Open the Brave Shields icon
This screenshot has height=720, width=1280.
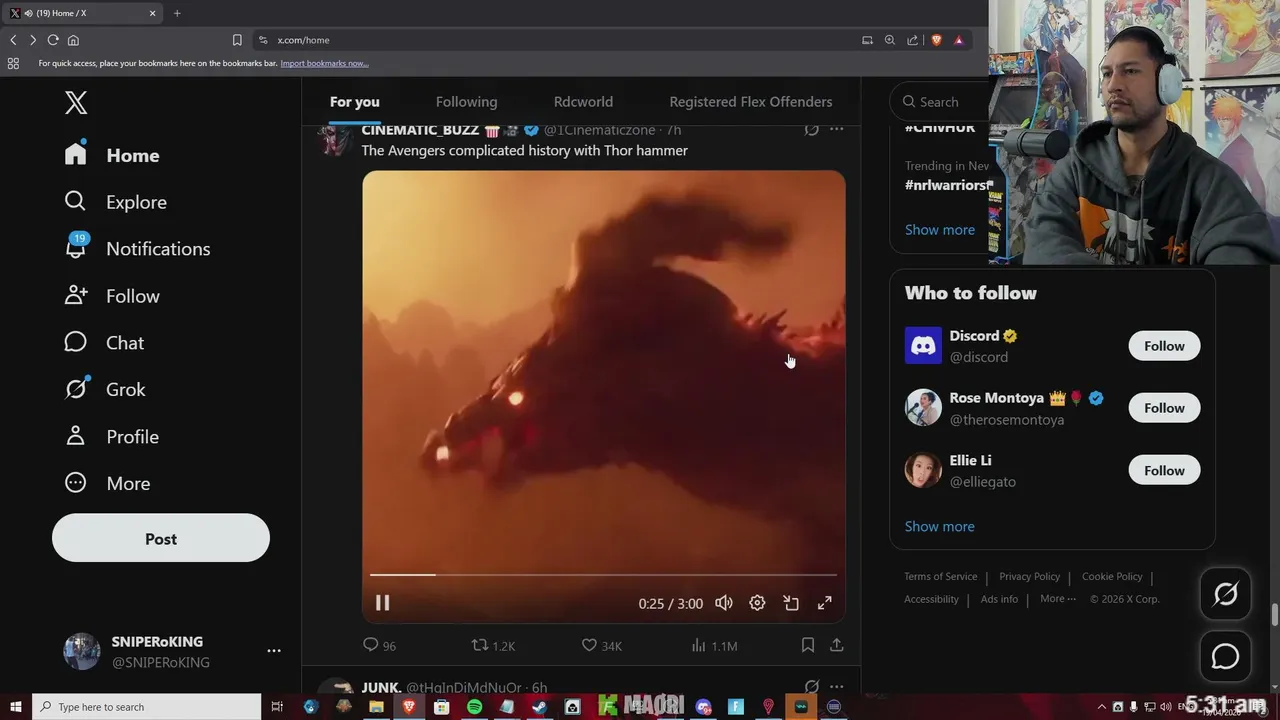[936, 40]
